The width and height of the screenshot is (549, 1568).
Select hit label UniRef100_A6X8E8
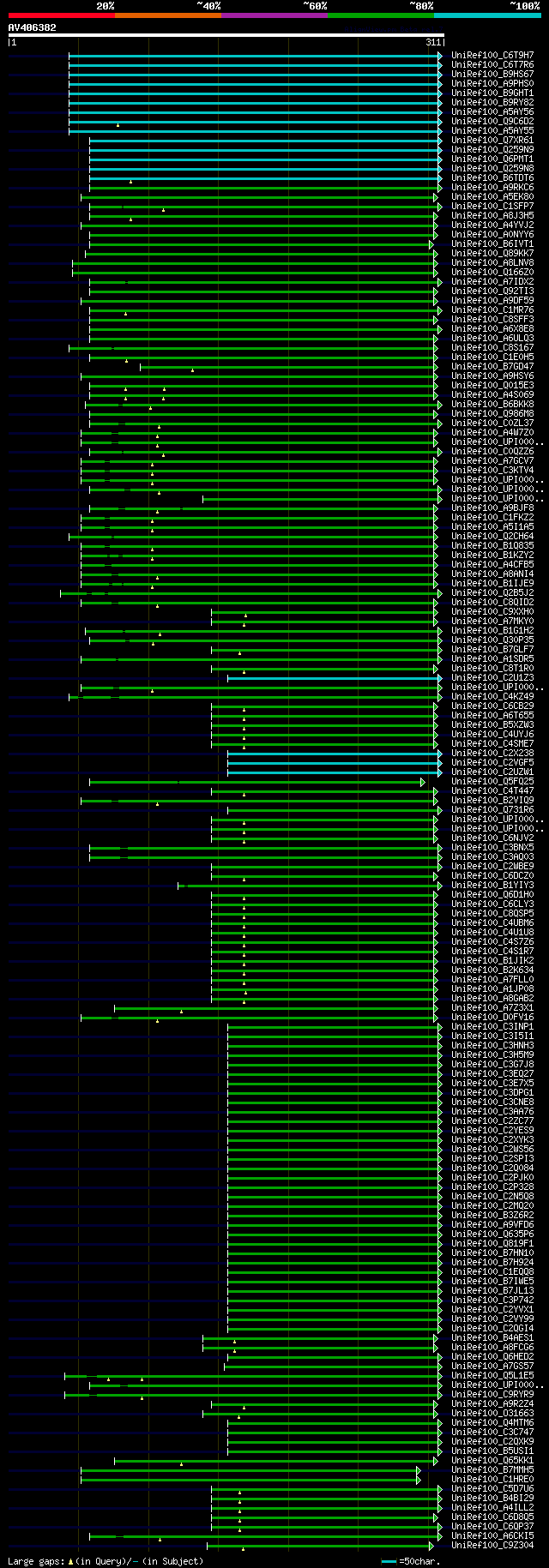[492, 329]
